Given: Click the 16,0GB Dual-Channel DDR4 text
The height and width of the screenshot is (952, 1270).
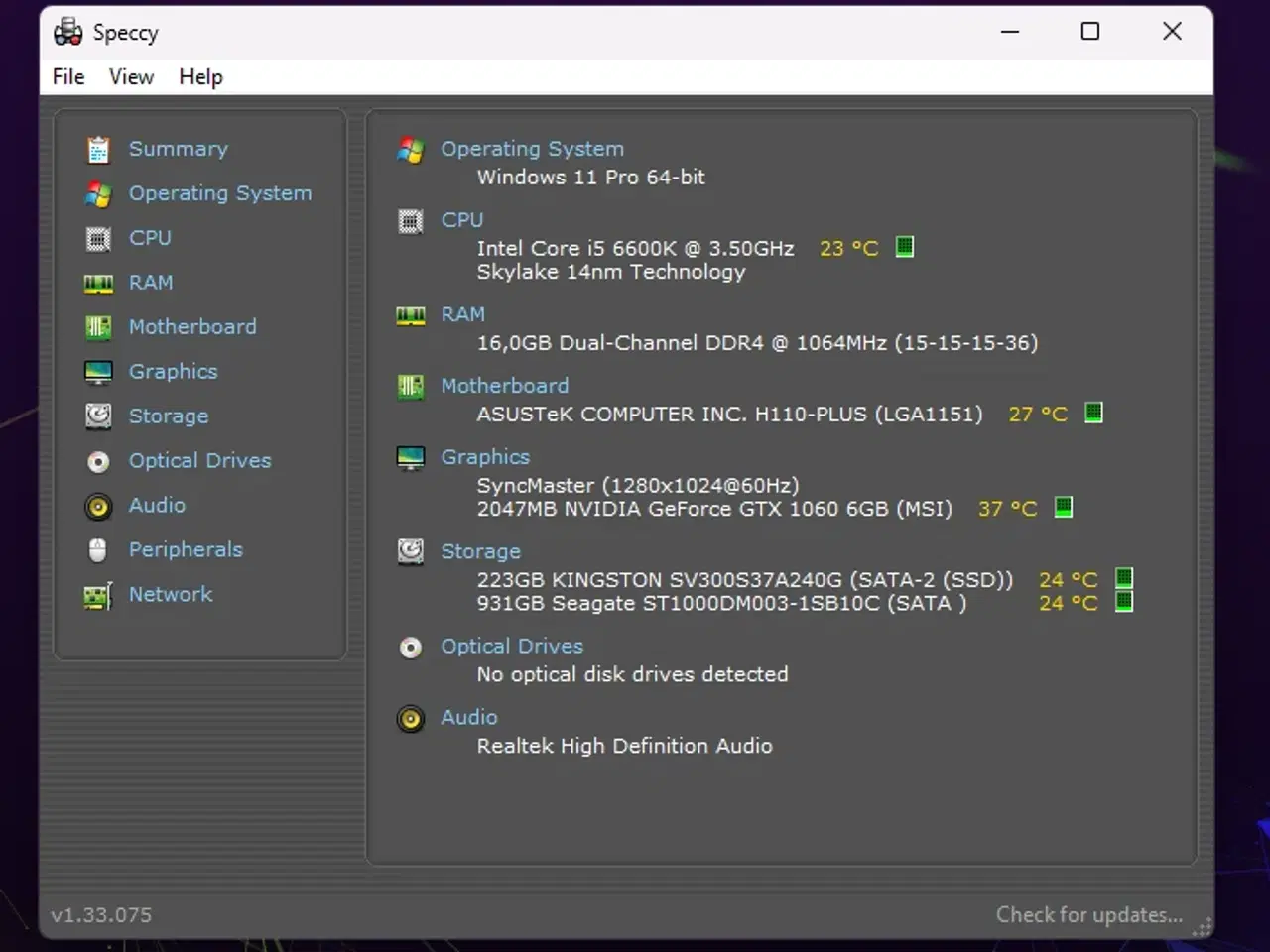Looking at the screenshot, I should [757, 343].
